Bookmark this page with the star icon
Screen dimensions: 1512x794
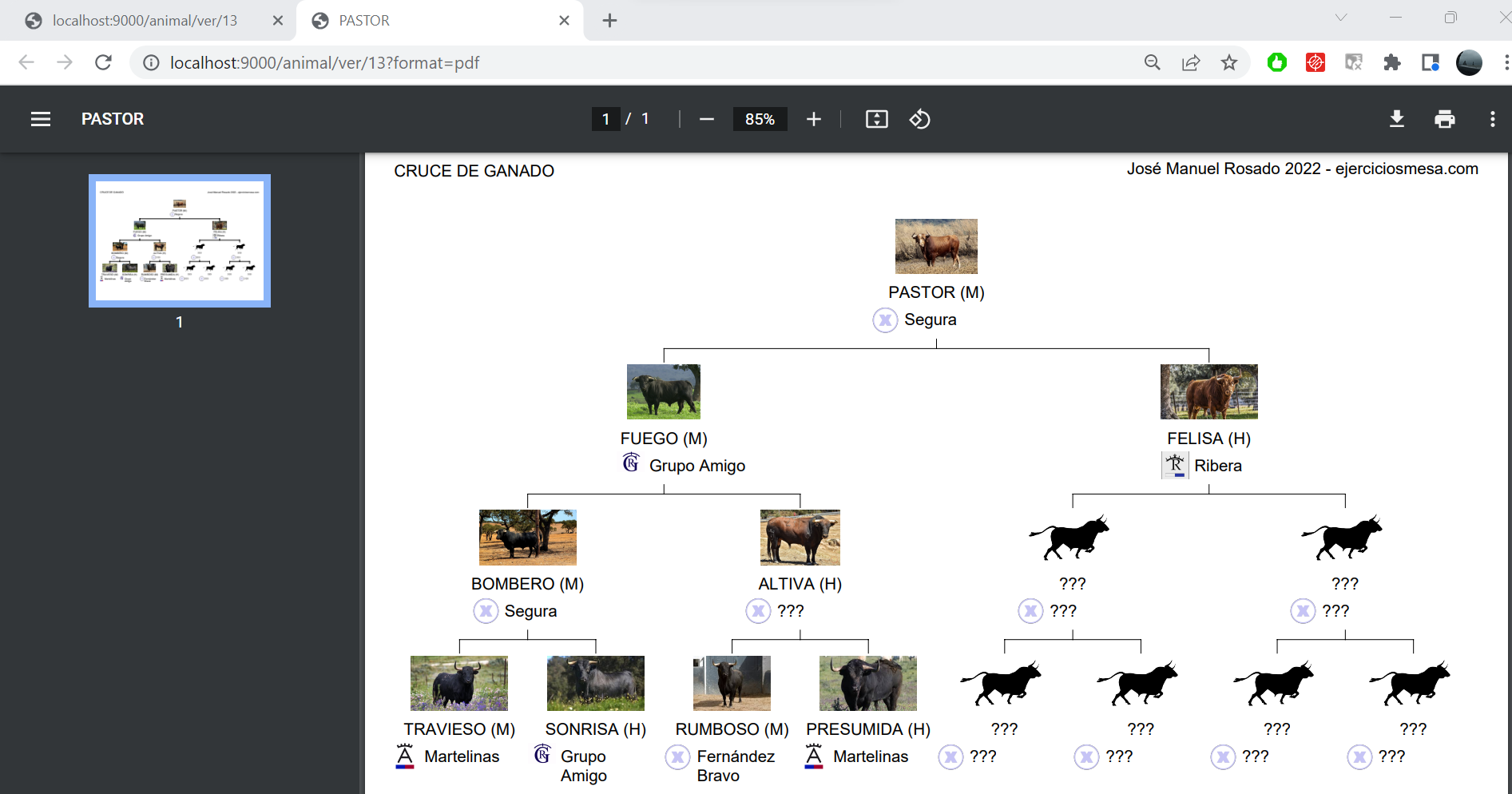[1229, 62]
